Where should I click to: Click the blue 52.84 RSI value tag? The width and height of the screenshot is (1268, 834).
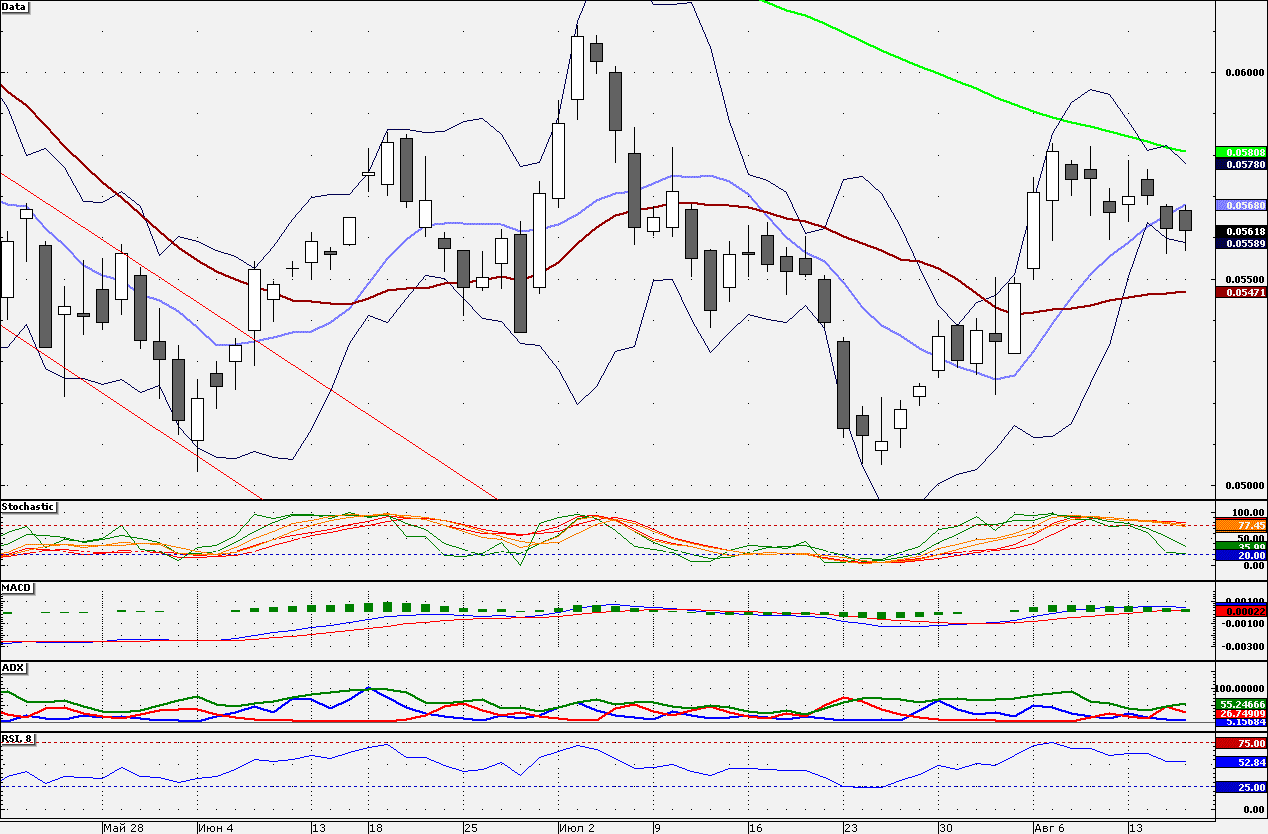(x=1241, y=762)
